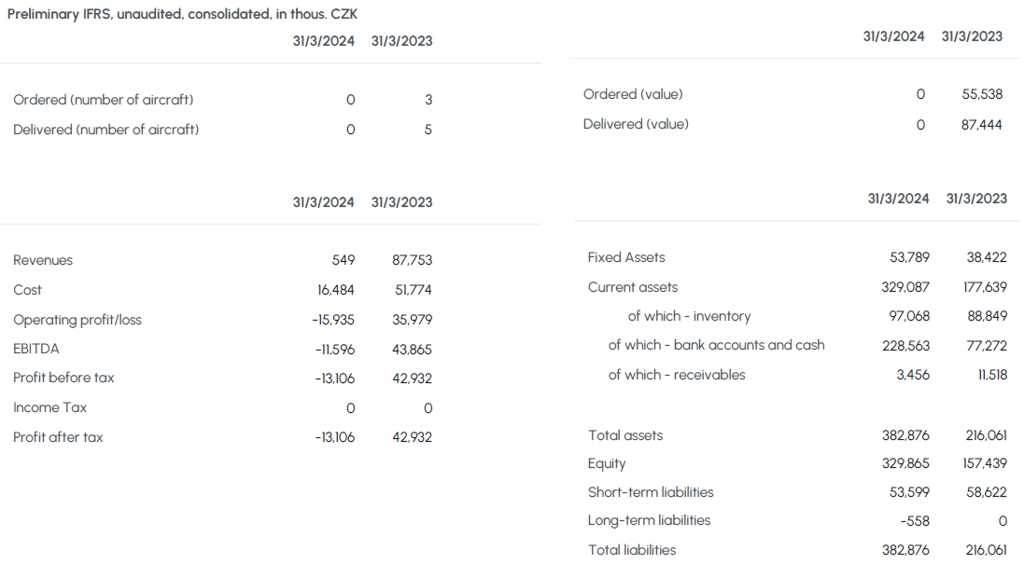Click the Delivered (value) label
The height and width of the screenshot is (564, 1024).
635,124
